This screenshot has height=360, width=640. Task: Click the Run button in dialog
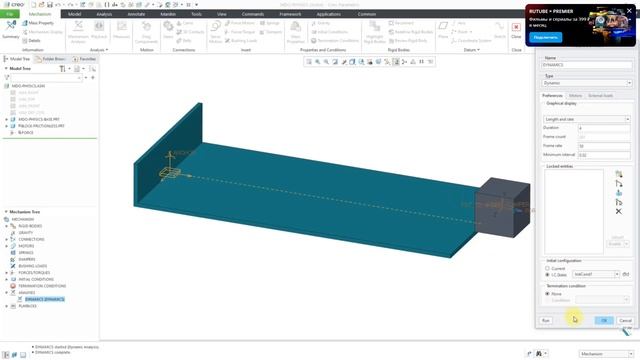tap(546, 320)
